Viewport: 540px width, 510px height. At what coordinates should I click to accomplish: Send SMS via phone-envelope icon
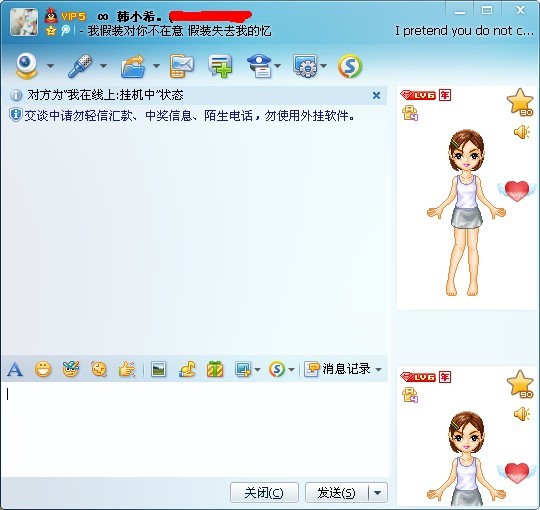pyautogui.click(x=181, y=66)
